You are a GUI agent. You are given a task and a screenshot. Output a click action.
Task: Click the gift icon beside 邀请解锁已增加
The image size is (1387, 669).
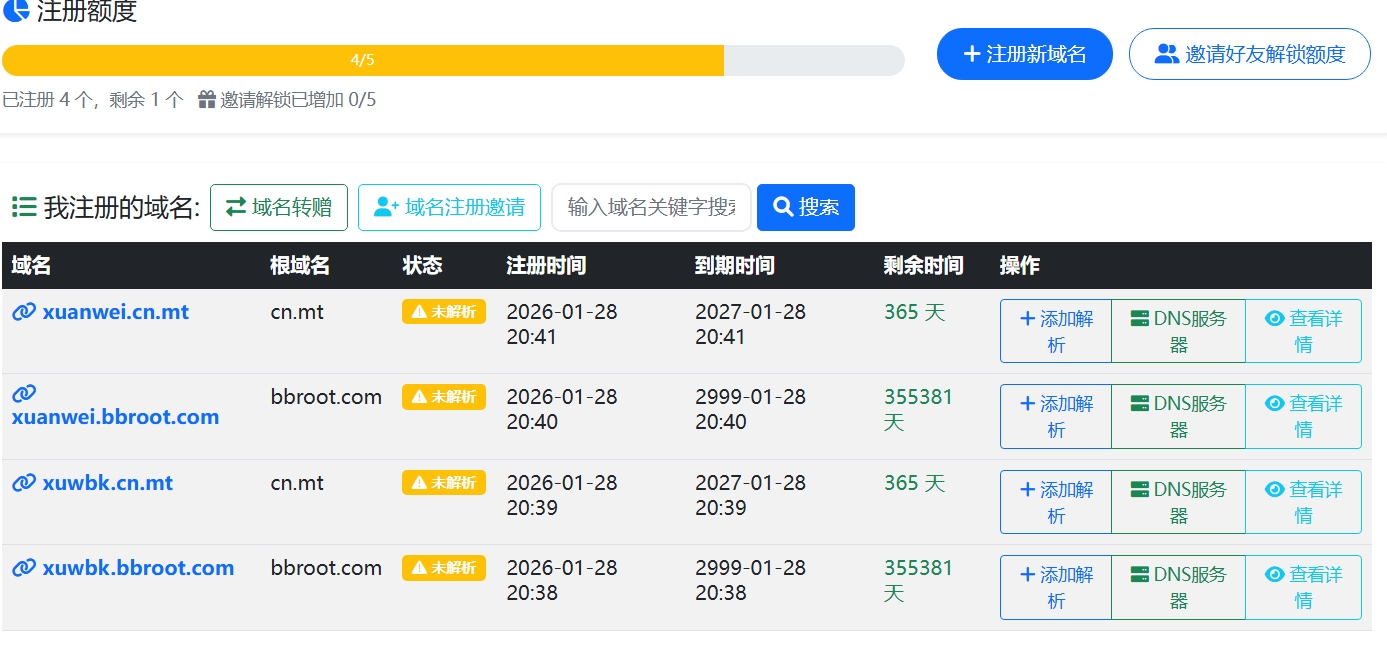(x=207, y=100)
